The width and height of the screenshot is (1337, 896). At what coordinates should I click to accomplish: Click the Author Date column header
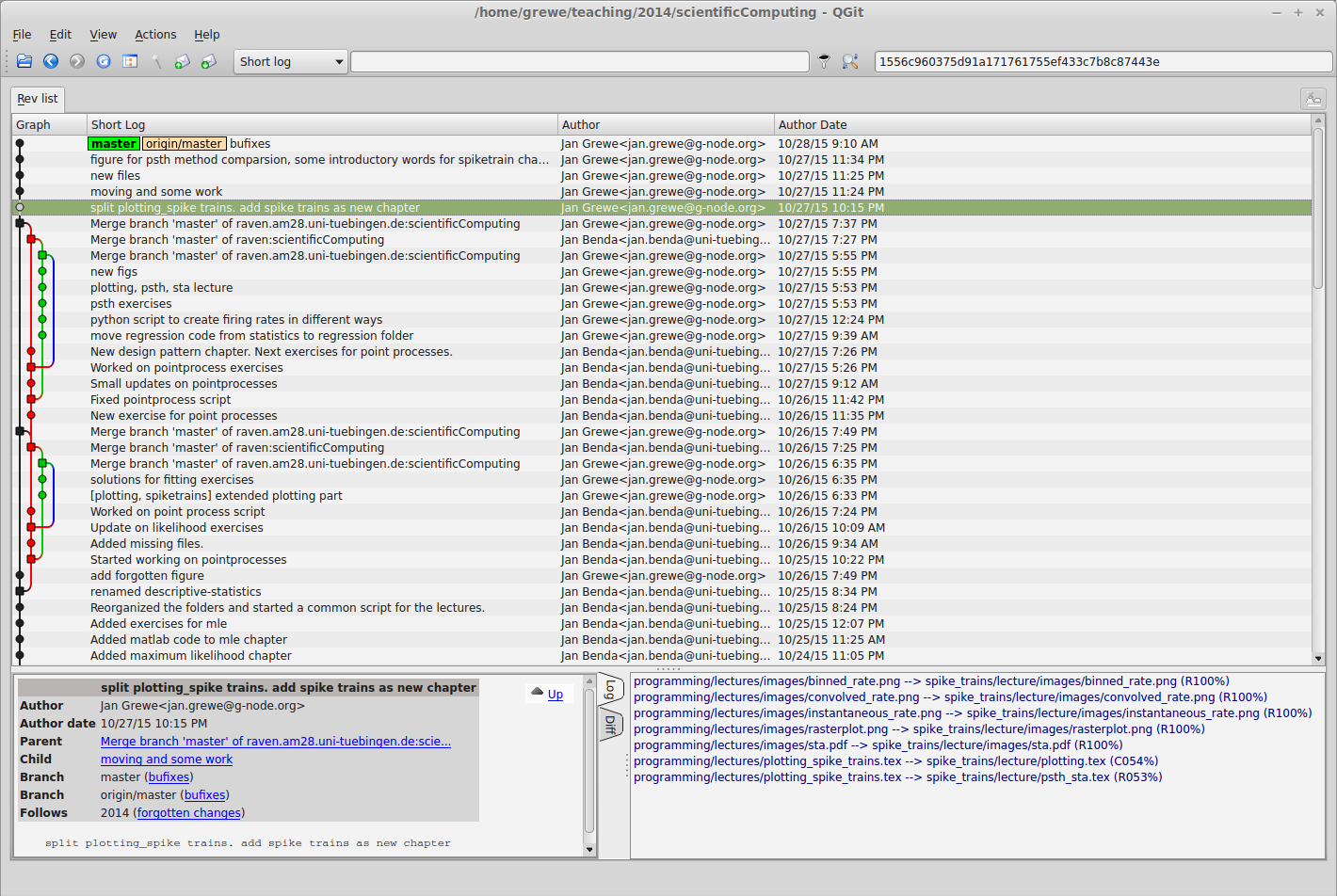point(813,125)
